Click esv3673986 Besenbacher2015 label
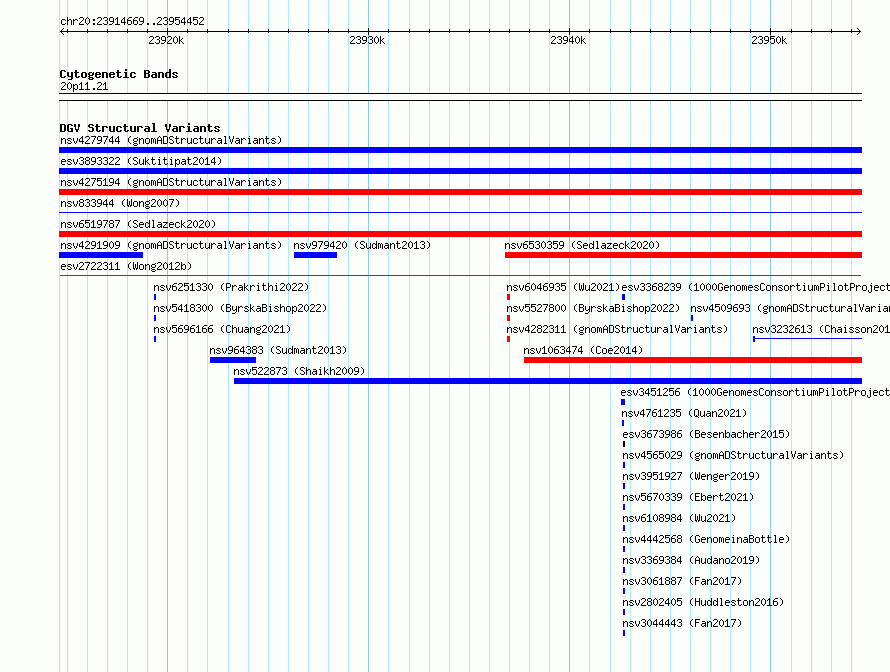 (706, 434)
